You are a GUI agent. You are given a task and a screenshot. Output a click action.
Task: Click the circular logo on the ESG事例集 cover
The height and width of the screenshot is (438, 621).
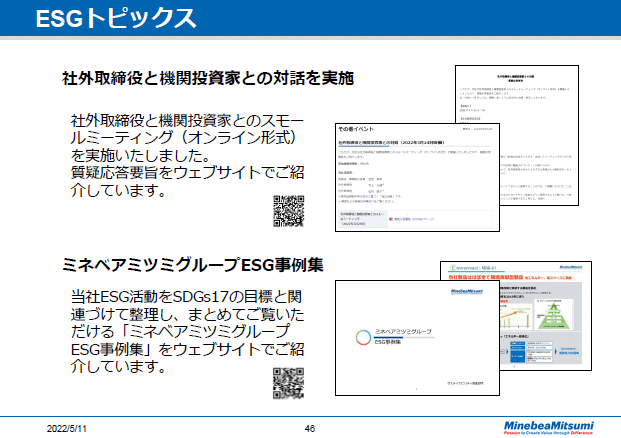tap(363, 337)
